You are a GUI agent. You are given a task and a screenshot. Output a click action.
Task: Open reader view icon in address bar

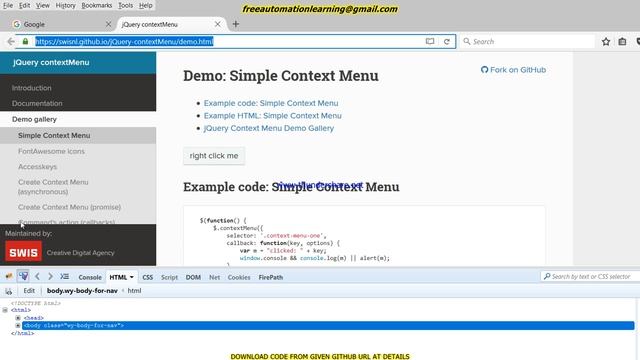pyautogui.click(x=430, y=41)
